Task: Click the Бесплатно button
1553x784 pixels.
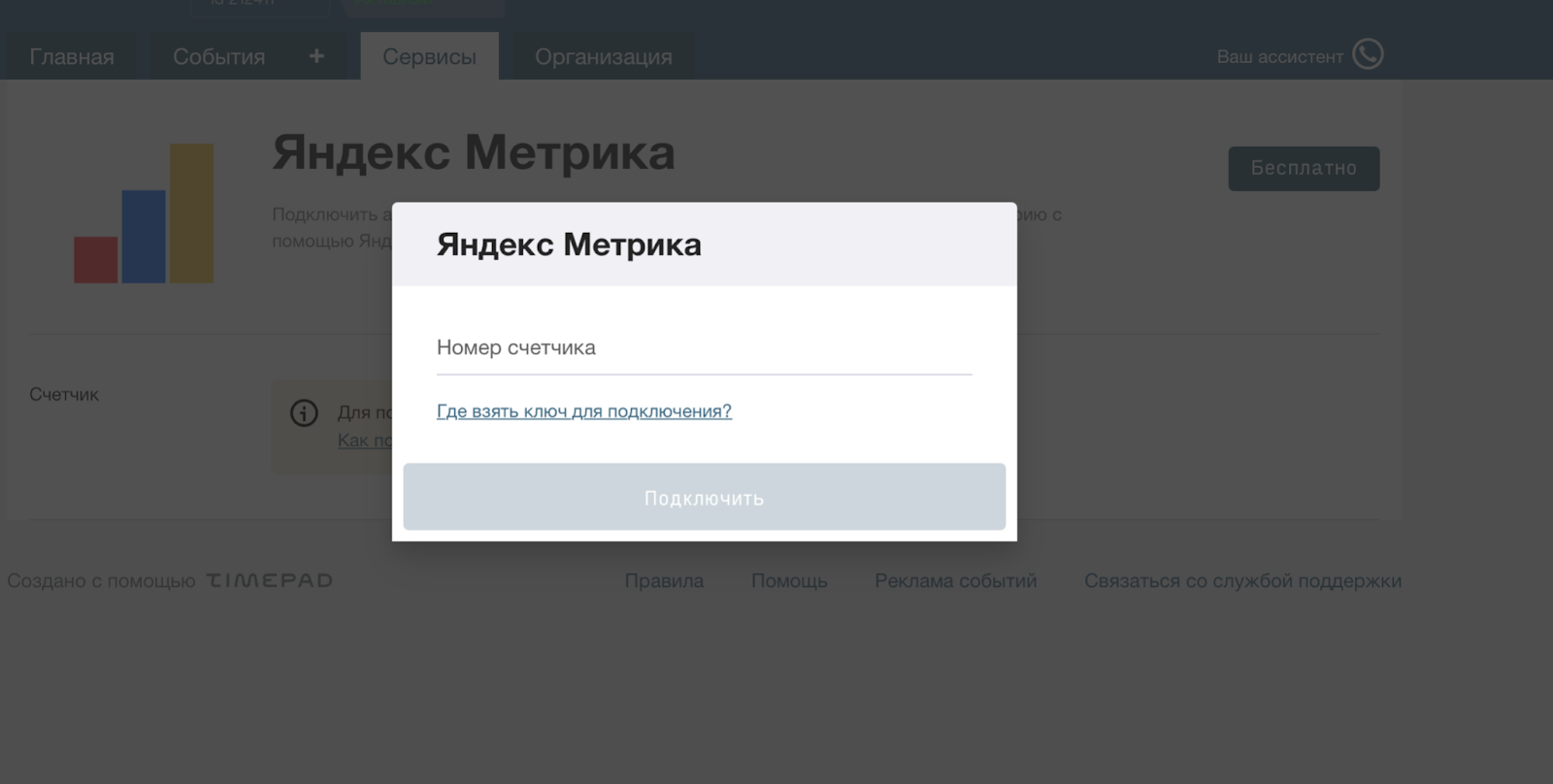Action: tap(1304, 169)
